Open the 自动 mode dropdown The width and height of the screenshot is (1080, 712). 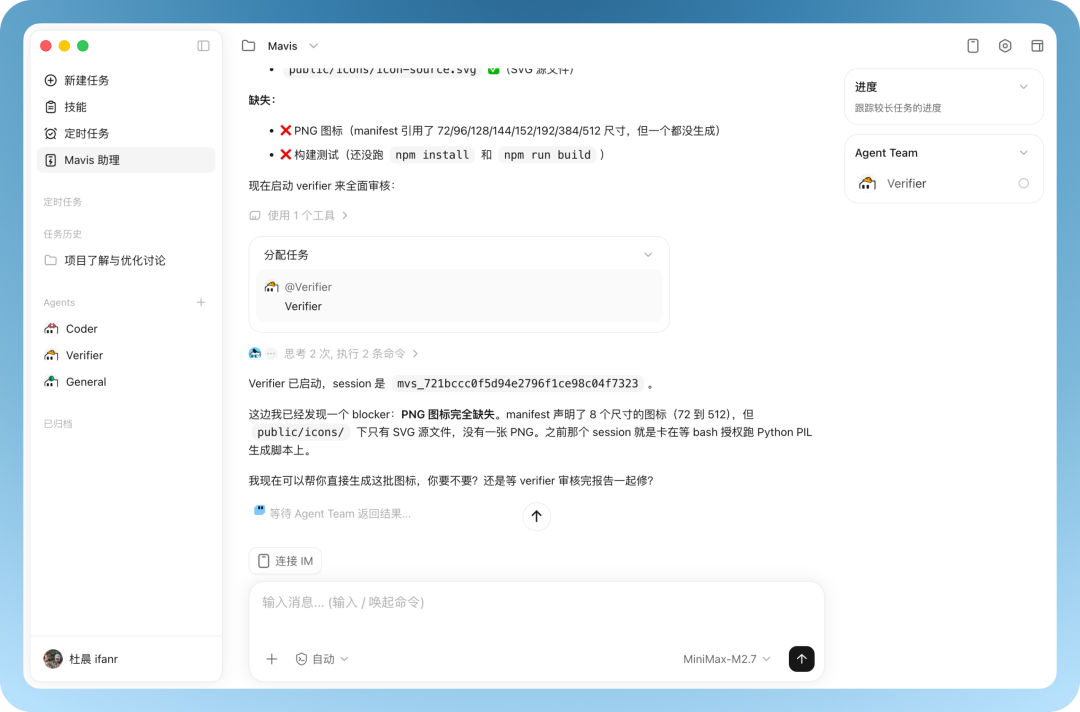point(322,659)
